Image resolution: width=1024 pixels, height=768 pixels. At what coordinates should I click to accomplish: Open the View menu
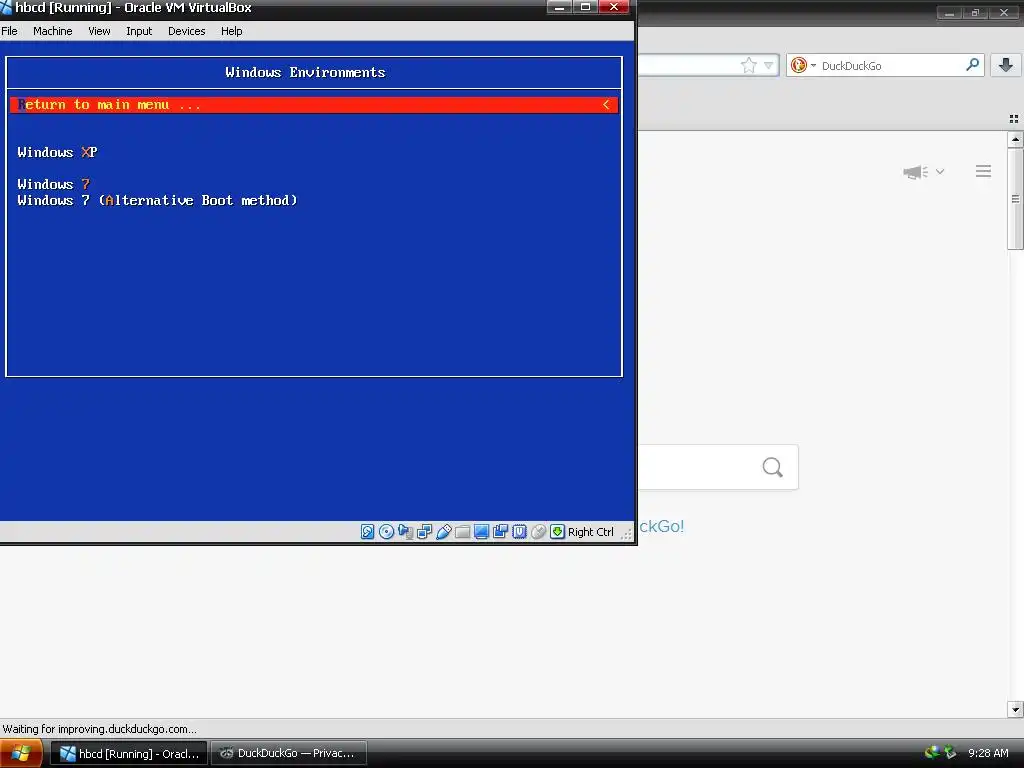click(99, 31)
